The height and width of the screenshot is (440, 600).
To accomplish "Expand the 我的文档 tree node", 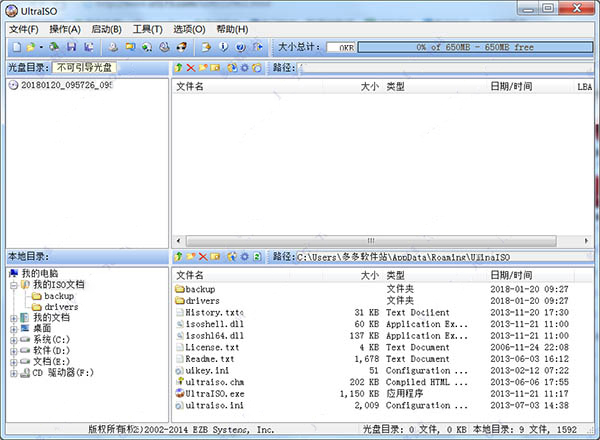I will pos(14,318).
